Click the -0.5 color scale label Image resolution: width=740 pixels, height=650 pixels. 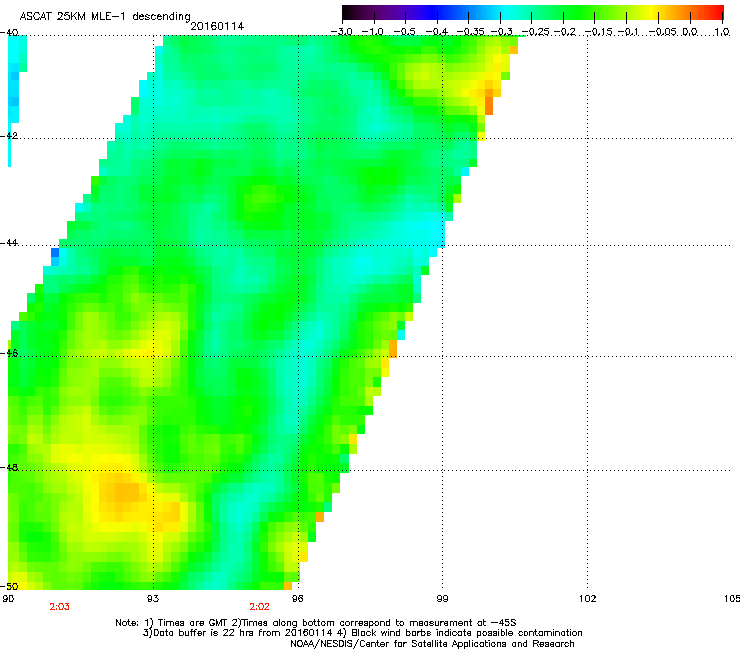404,32
